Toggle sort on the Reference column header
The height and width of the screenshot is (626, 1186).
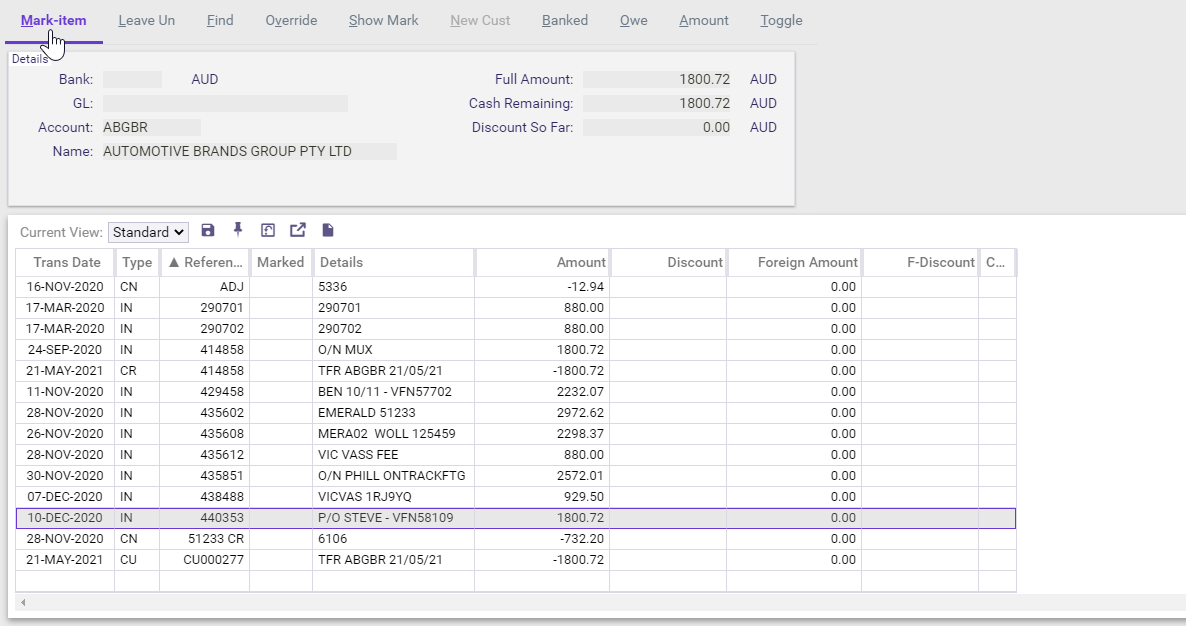click(x=205, y=262)
